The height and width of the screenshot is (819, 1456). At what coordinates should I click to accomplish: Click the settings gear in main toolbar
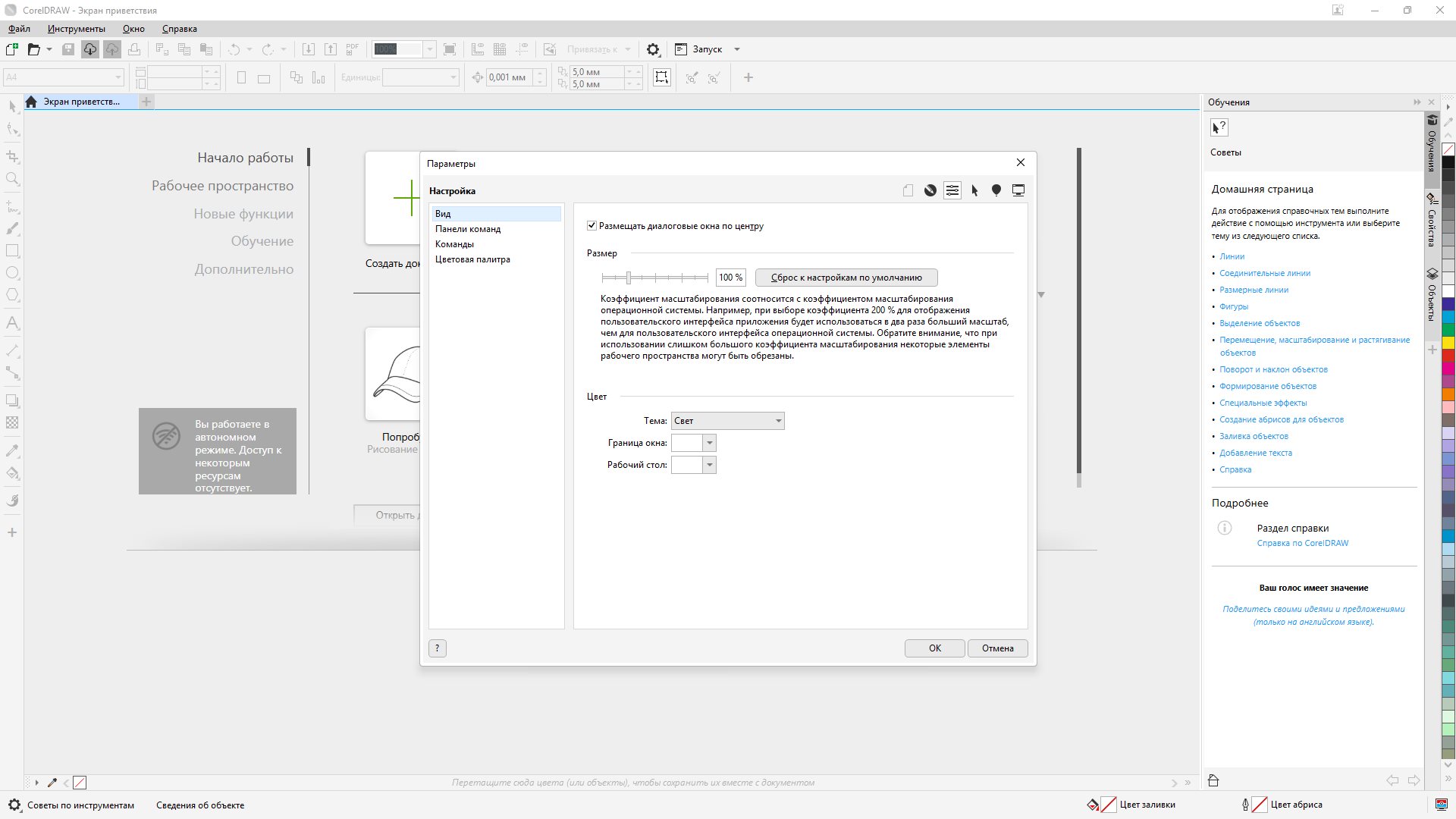pos(653,49)
